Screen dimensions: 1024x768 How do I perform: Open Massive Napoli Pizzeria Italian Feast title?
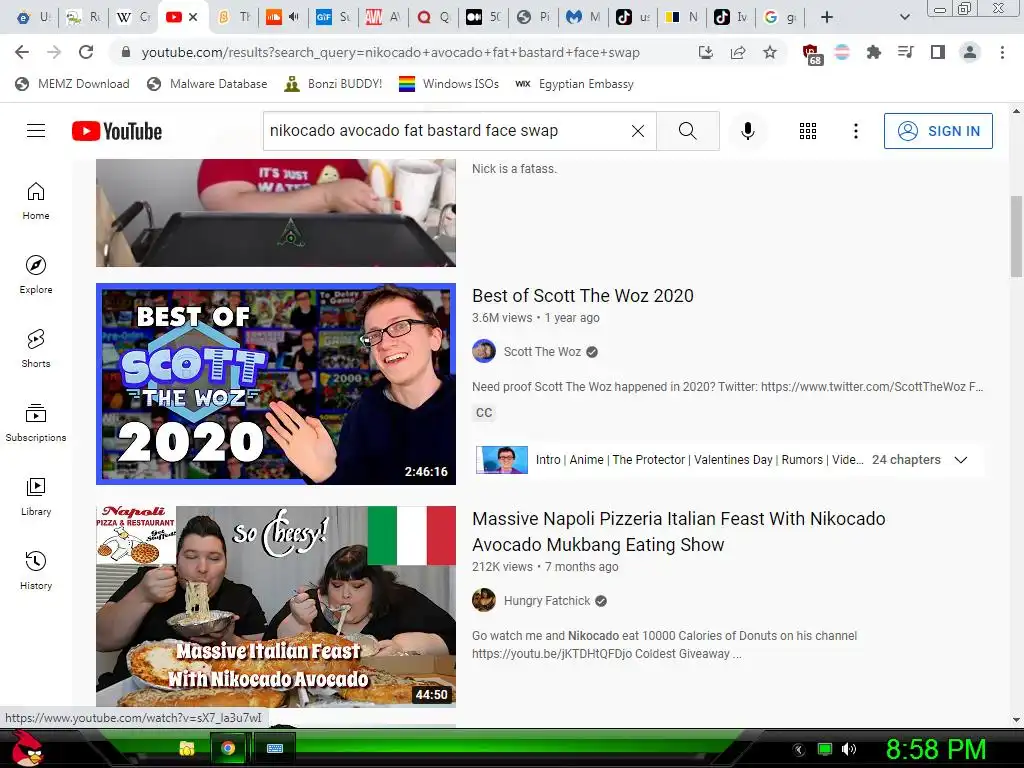click(679, 532)
